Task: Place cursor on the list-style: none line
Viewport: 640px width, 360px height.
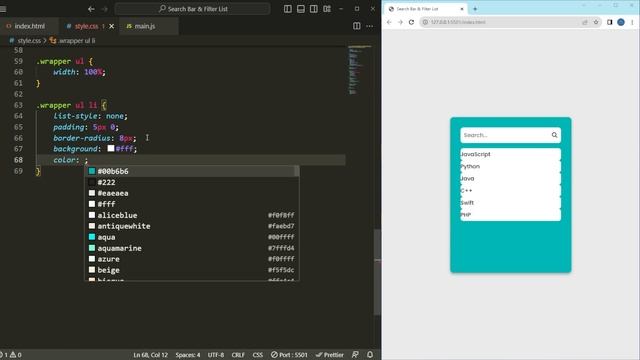Action: pos(90,116)
